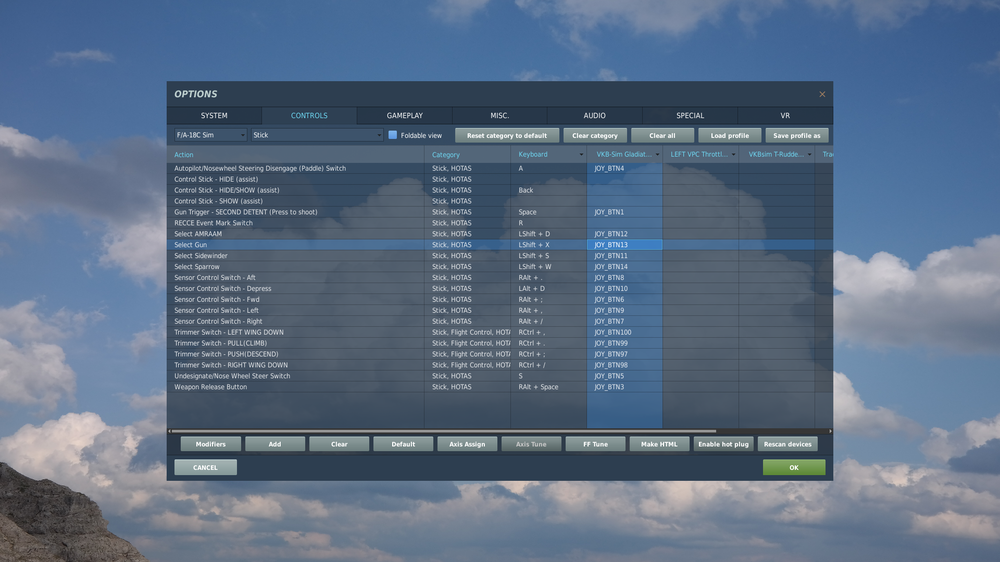Open FF Tune
The width and height of the screenshot is (1000, 562).
tap(595, 444)
